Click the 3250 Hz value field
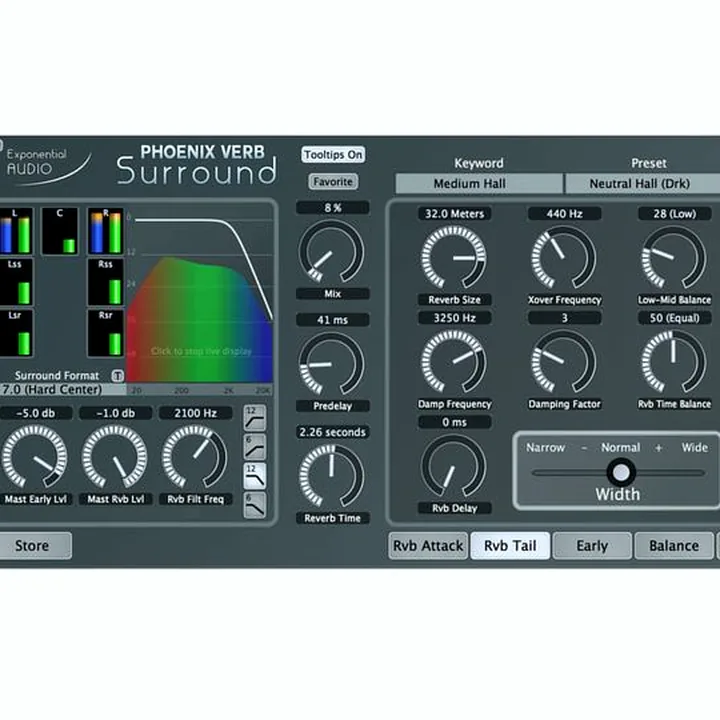 (x=454, y=318)
